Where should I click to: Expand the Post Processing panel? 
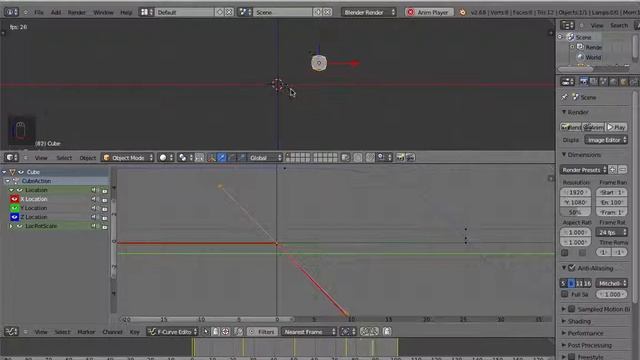(x=564, y=345)
